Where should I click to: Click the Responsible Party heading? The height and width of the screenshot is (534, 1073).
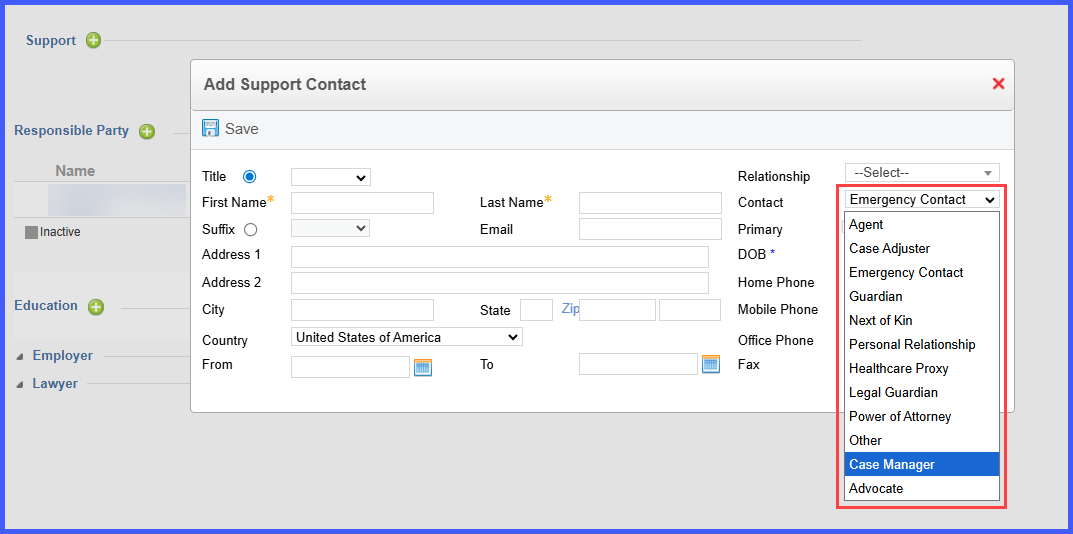(71, 131)
